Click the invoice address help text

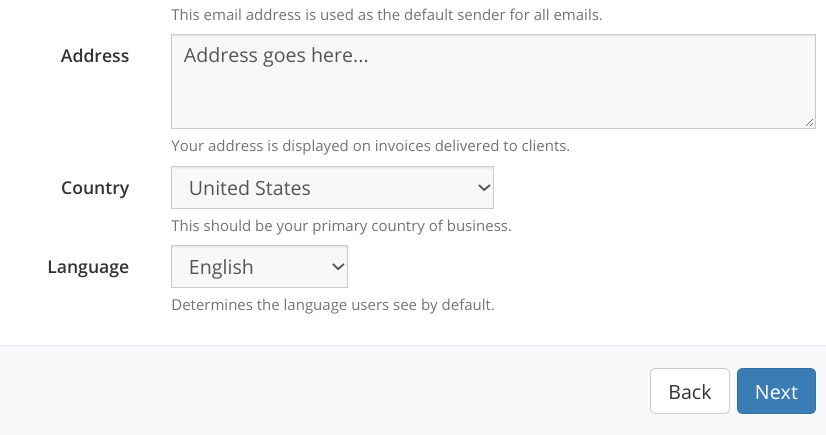tap(370, 146)
